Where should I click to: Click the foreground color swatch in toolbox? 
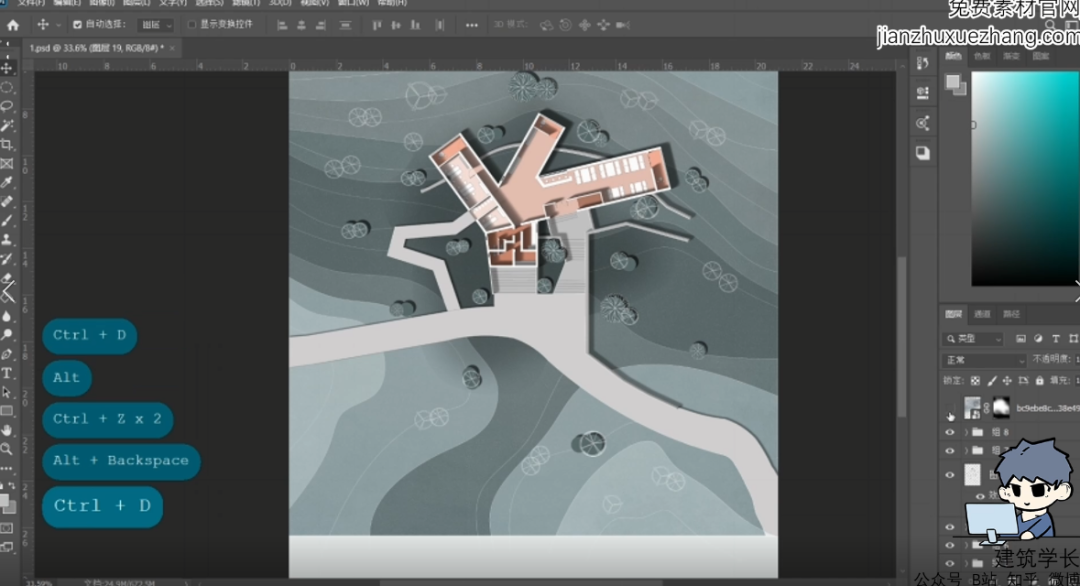4,501
